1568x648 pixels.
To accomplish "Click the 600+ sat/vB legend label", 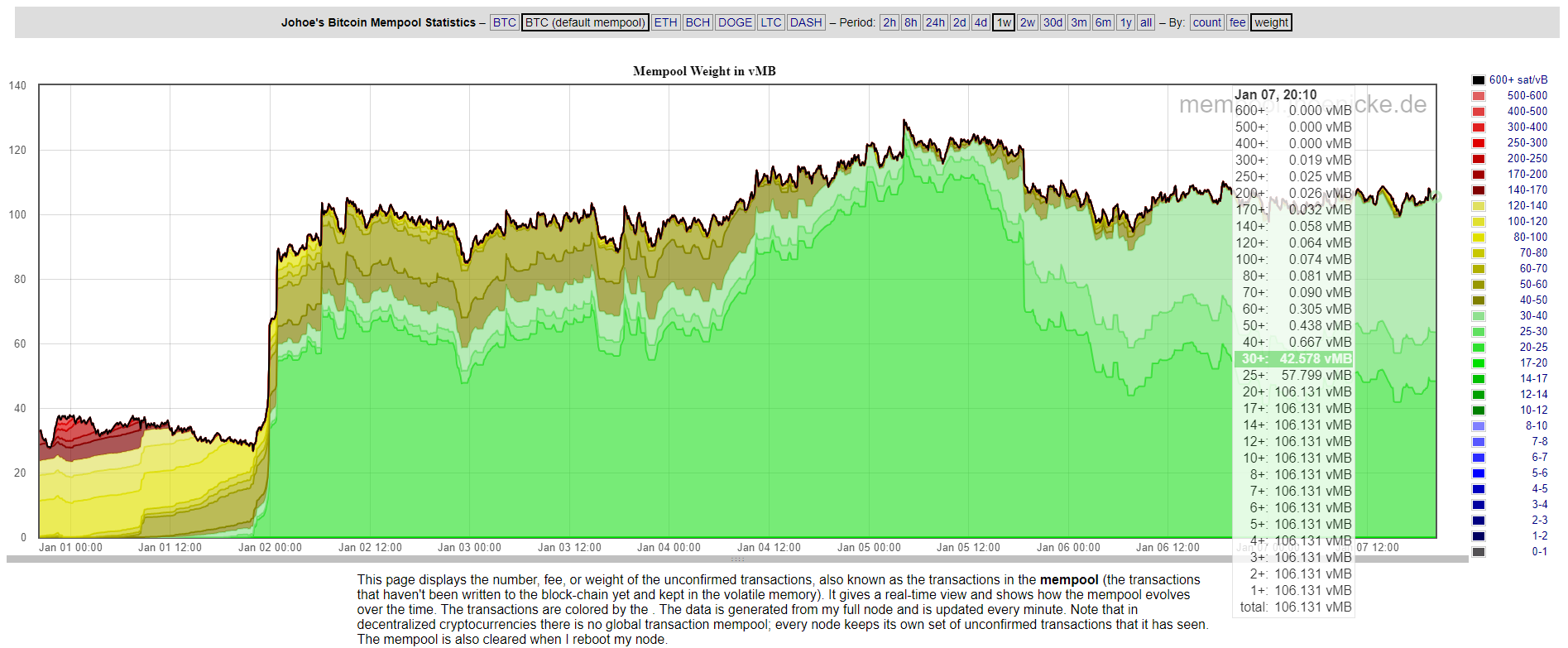I will 1518,80.
